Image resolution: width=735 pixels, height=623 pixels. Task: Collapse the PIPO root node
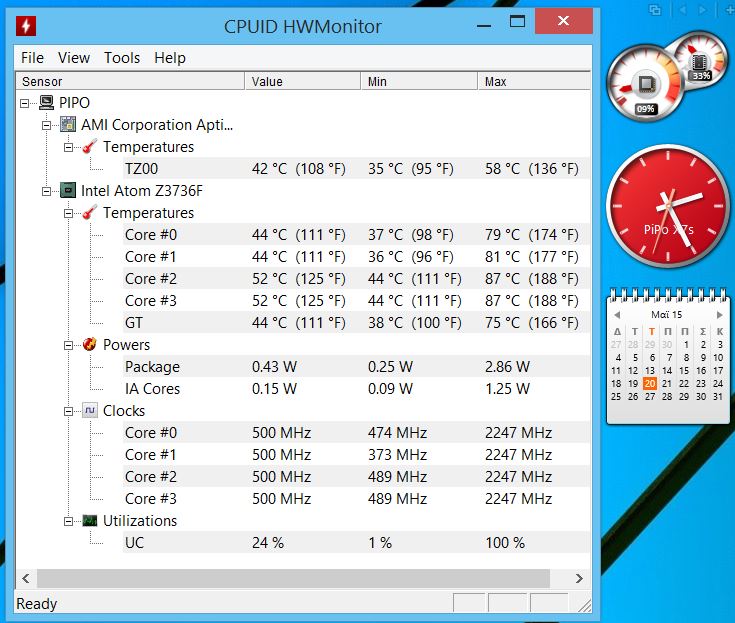[x=24, y=103]
